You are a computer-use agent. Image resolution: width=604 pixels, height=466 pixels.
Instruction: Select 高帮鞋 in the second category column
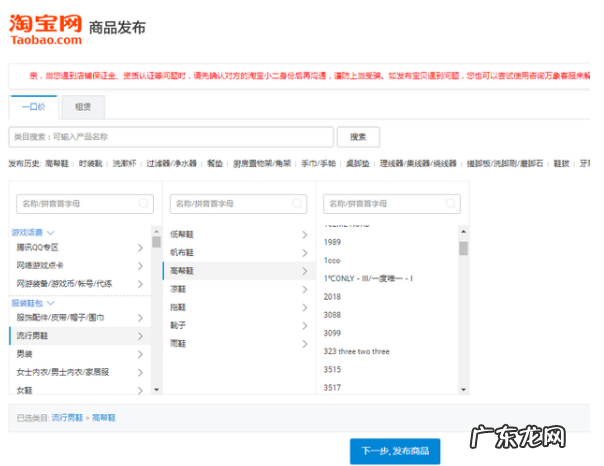click(x=238, y=271)
